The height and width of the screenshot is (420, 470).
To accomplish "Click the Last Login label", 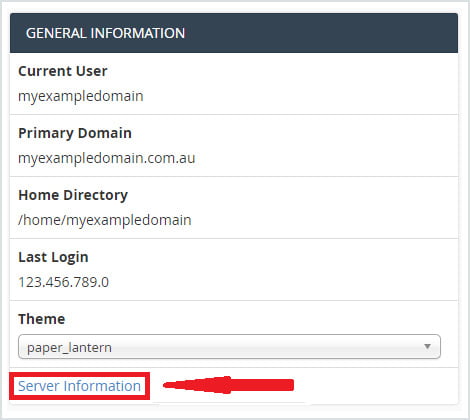I will tap(53, 257).
